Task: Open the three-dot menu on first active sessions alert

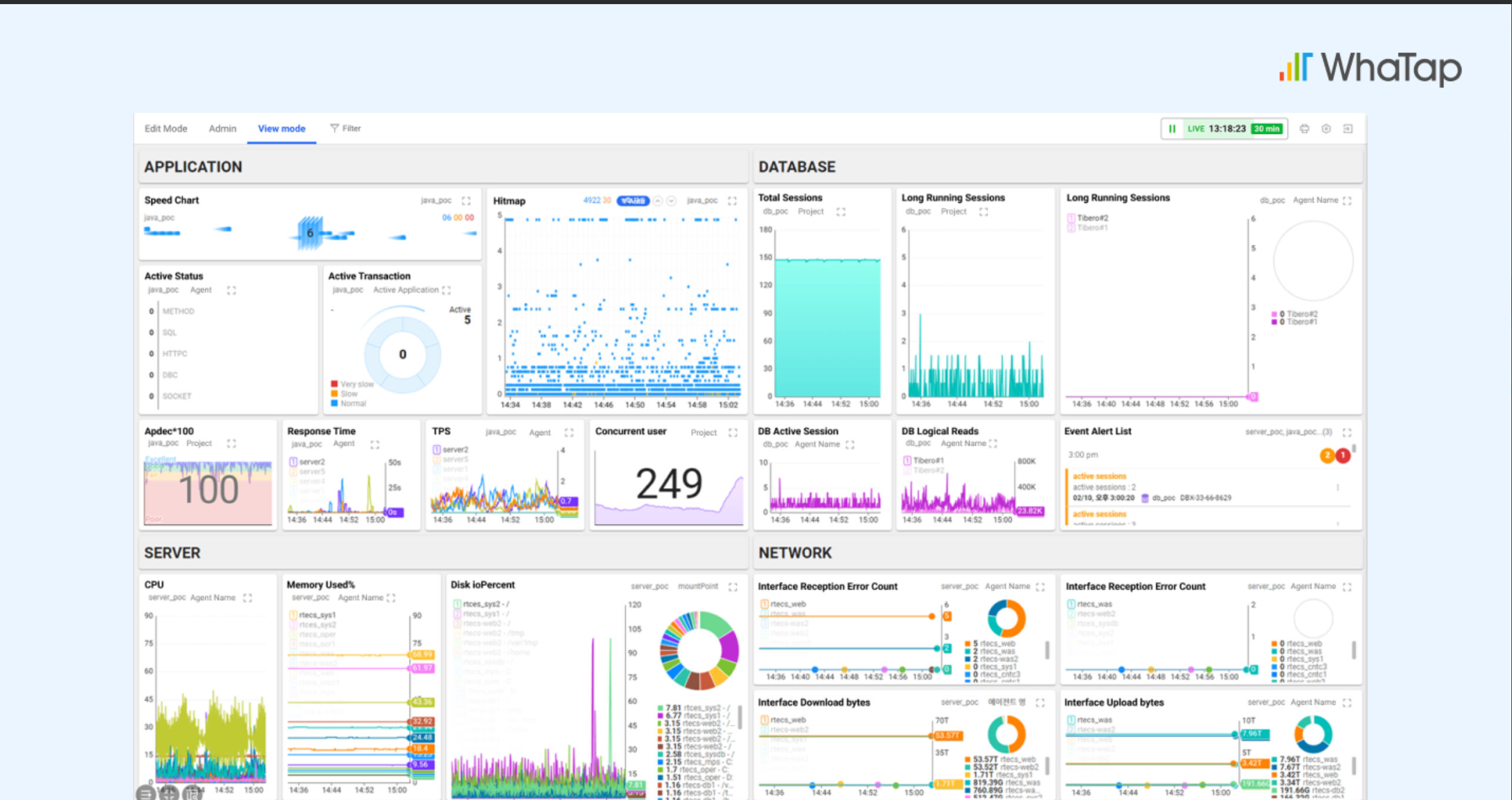Action: 1338,488
